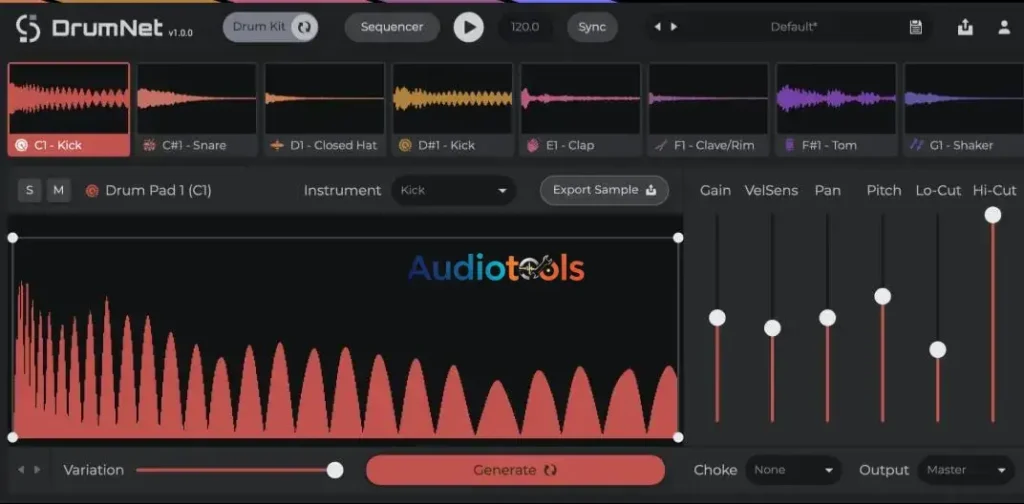Click the Drum Pad 1 (C1) label
This screenshot has width=1024, height=504.
pos(158,191)
